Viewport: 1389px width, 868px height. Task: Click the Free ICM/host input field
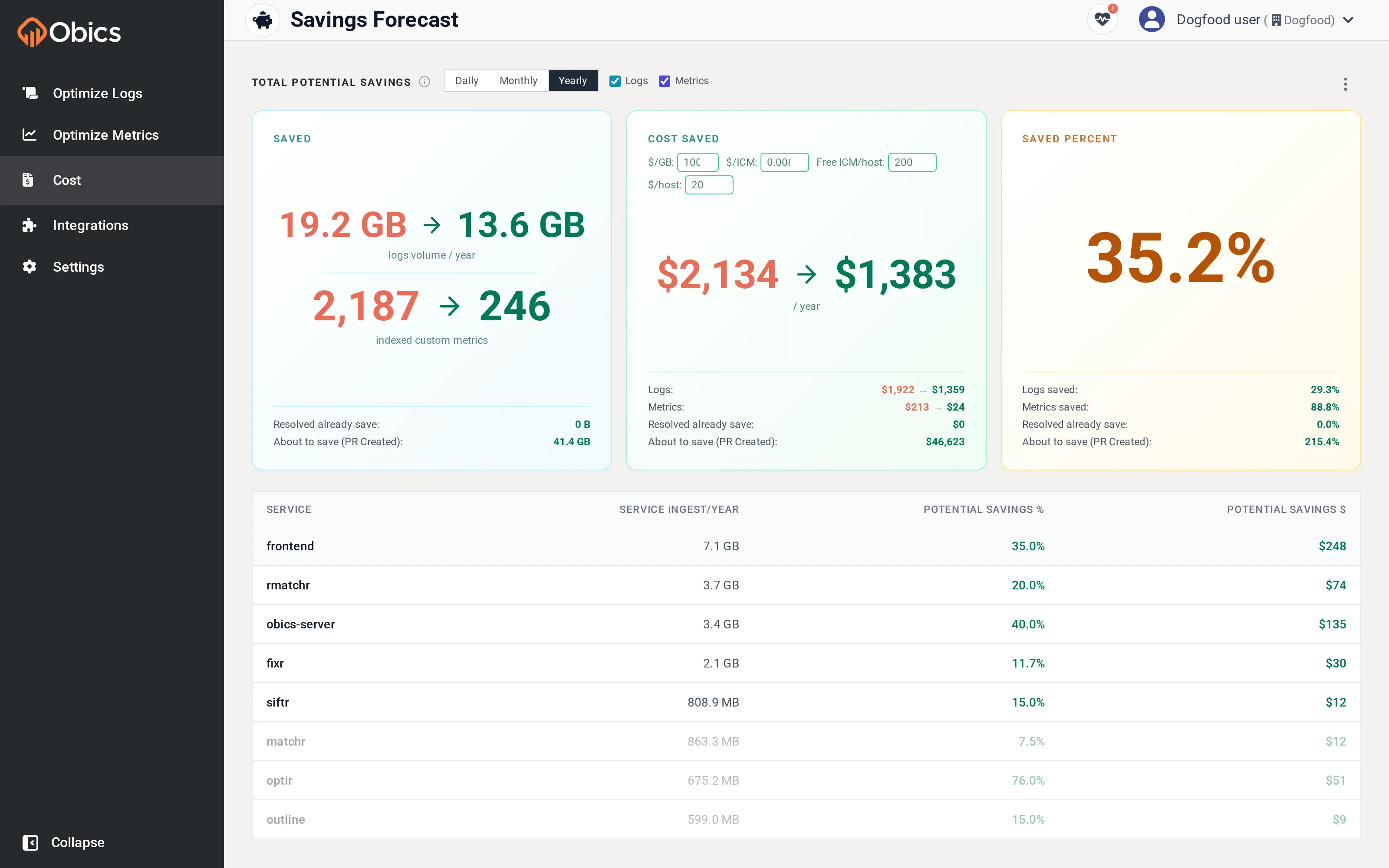point(912,162)
